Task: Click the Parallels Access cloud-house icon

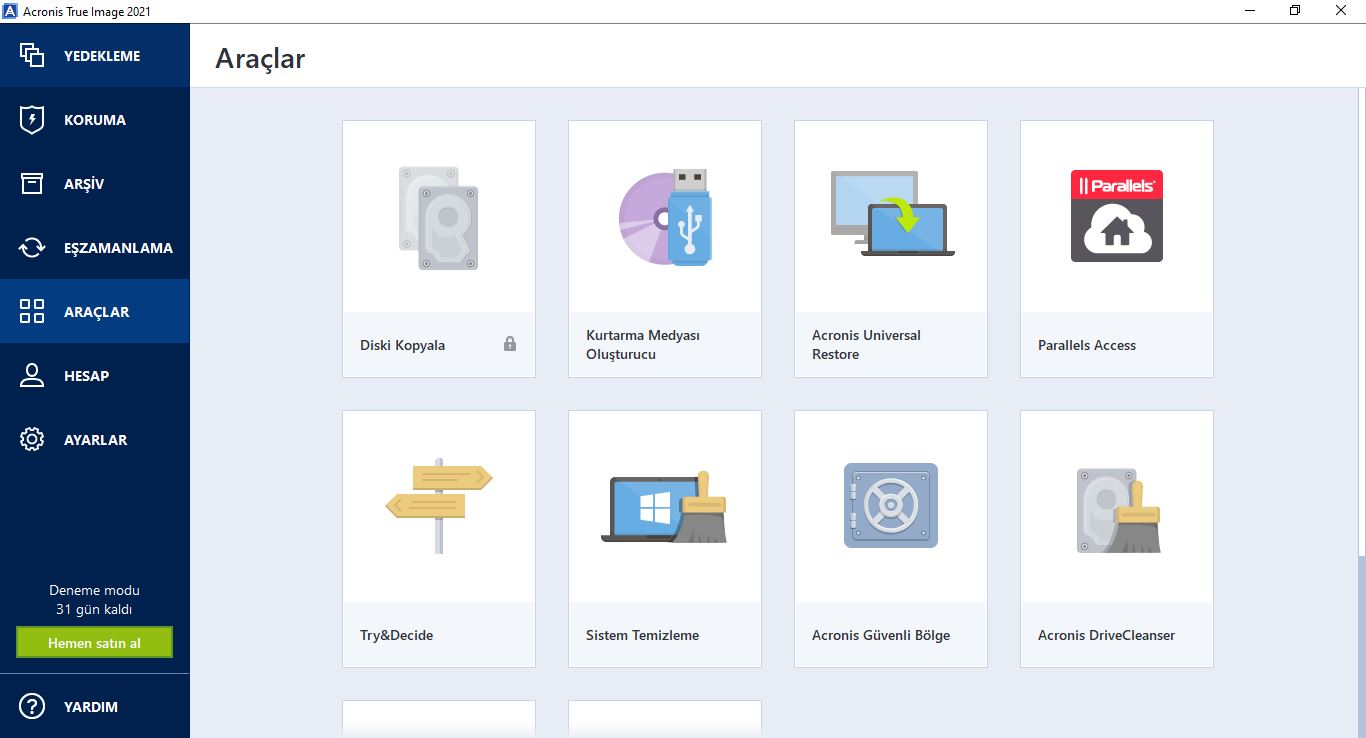Action: tap(1116, 216)
